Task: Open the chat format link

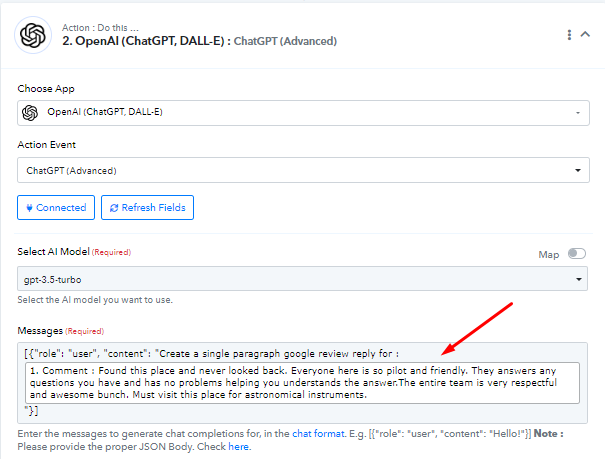Action: (x=318, y=434)
